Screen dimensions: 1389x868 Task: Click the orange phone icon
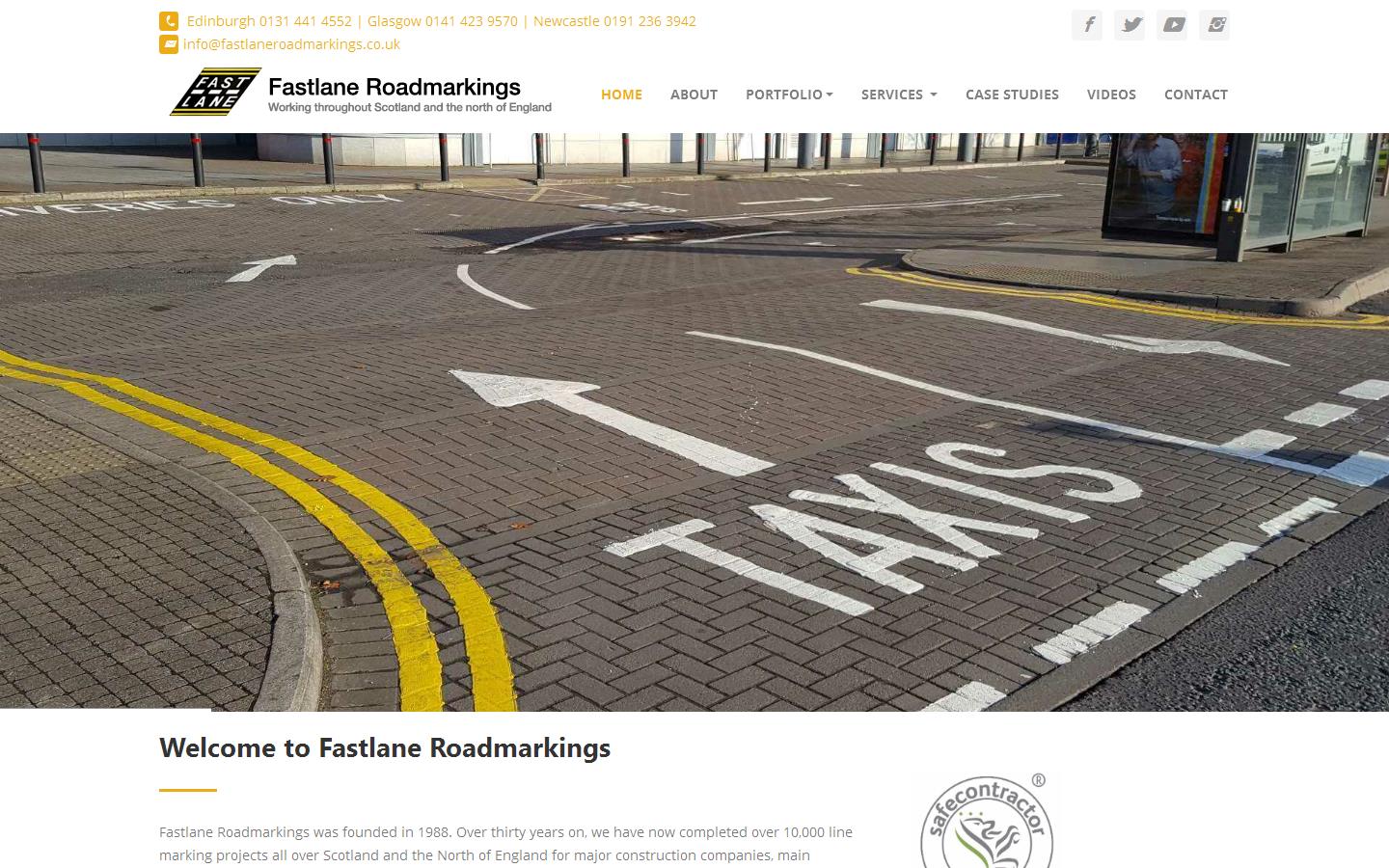click(169, 20)
